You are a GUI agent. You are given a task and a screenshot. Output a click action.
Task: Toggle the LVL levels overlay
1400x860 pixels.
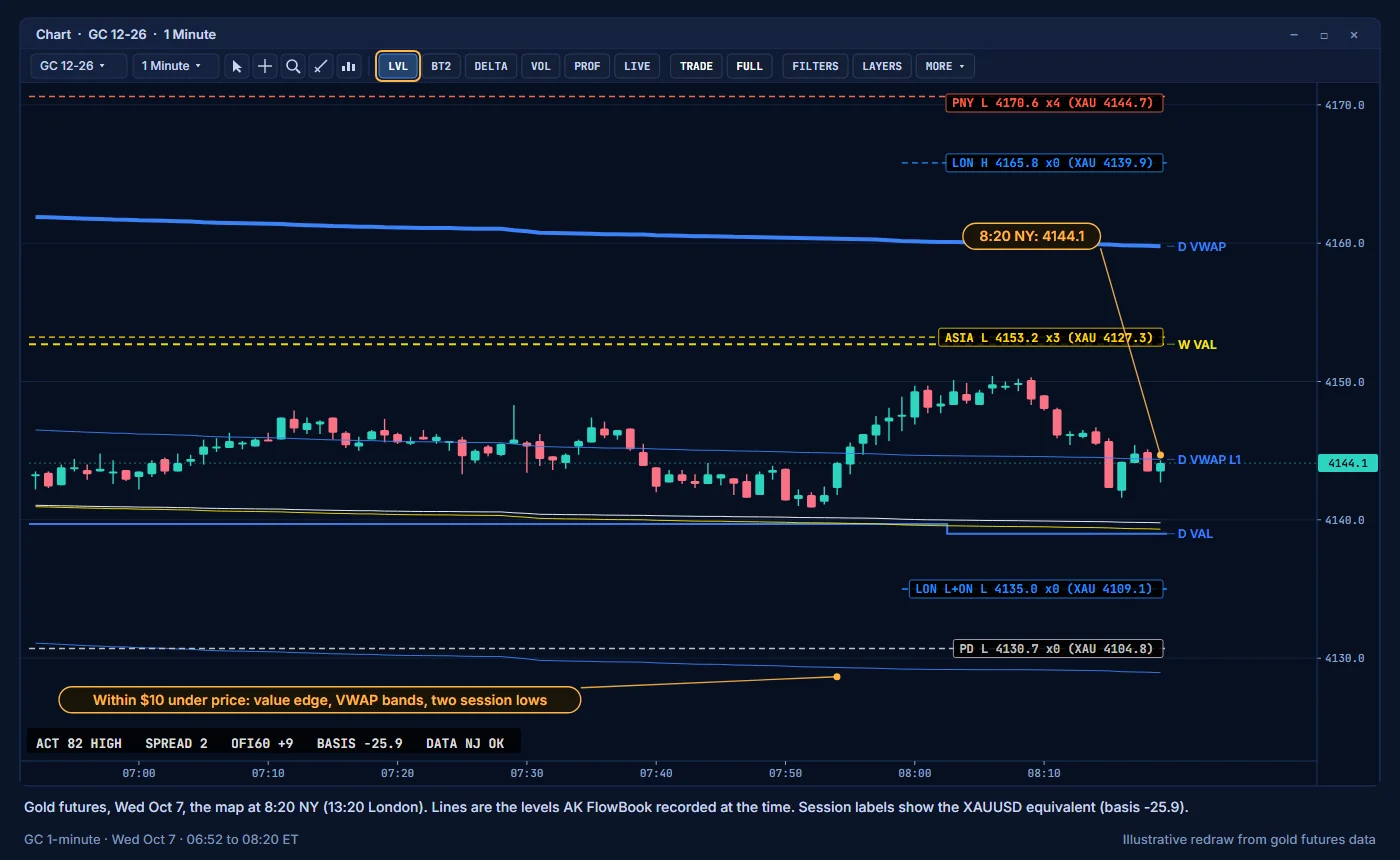click(398, 66)
